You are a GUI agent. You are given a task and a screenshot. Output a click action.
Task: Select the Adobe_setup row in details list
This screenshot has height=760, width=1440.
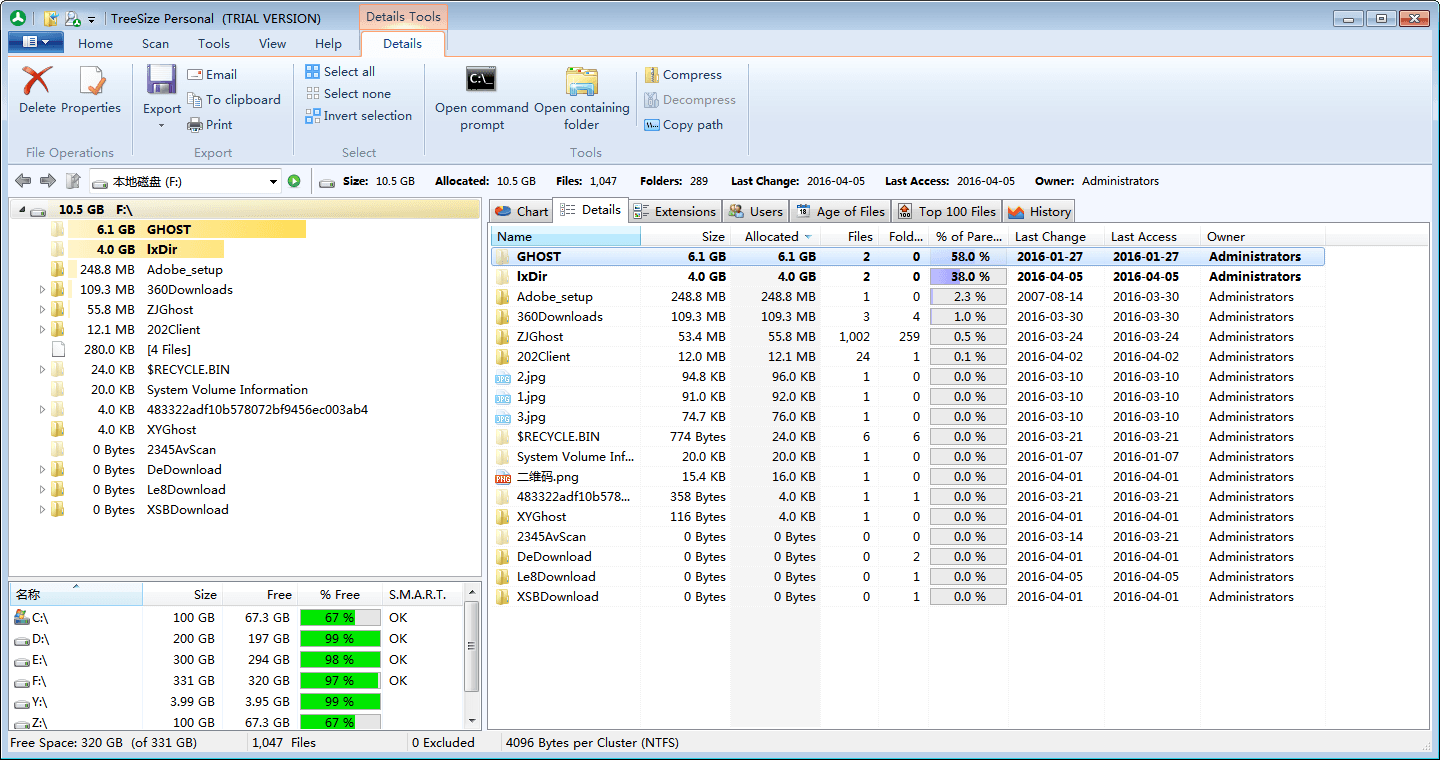pos(908,297)
